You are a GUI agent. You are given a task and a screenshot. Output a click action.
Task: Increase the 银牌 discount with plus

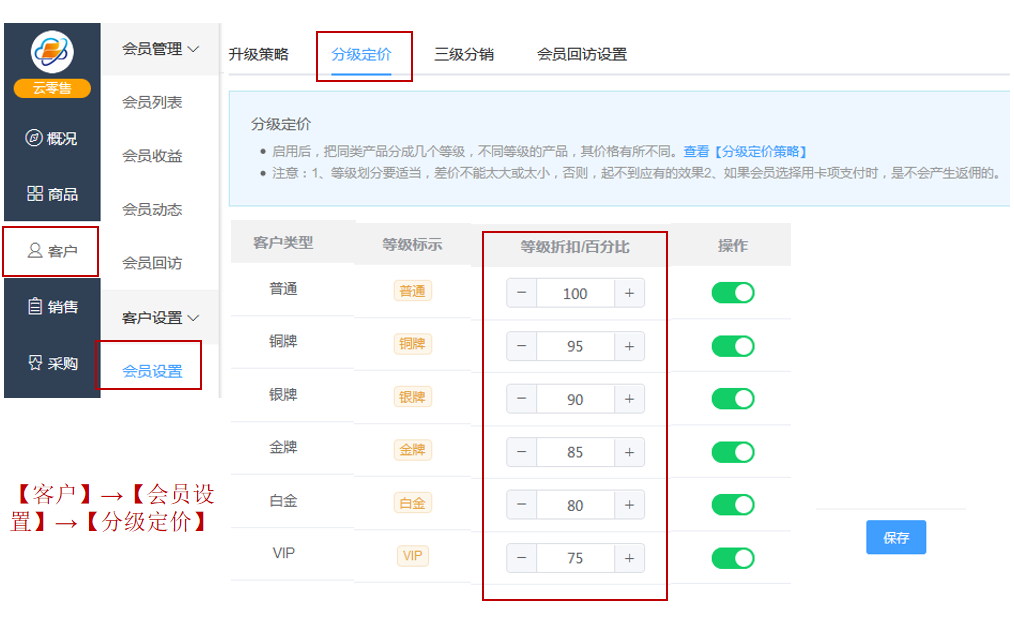click(x=629, y=399)
